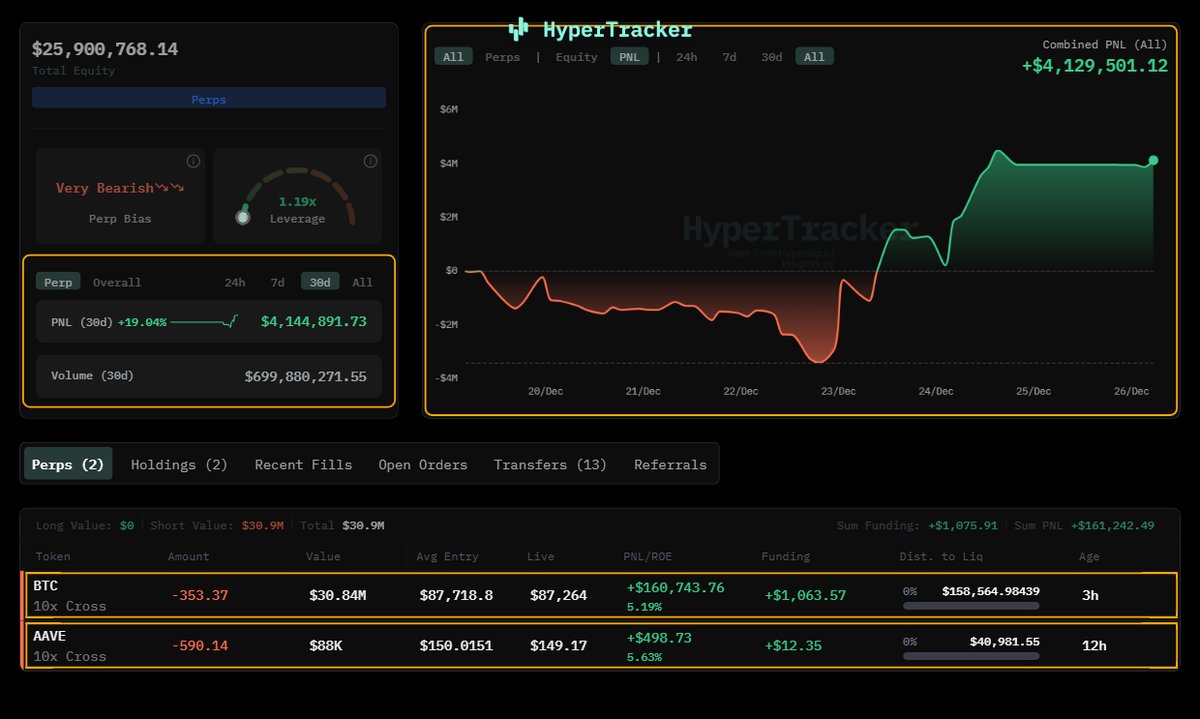Viewport: 1200px width, 719px height.
Task: Select the PNL chart mode
Action: (x=629, y=57)
